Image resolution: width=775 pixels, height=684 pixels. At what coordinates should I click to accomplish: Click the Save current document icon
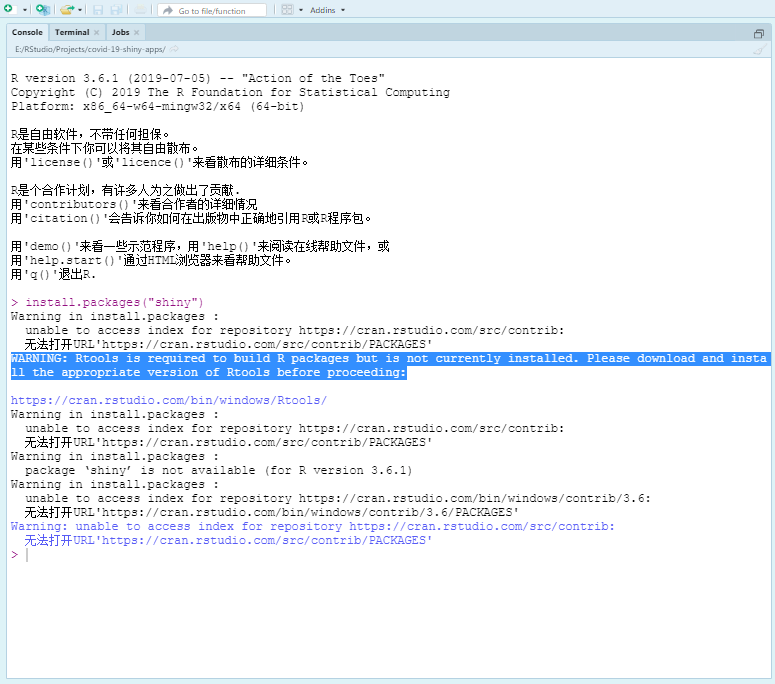98,10
